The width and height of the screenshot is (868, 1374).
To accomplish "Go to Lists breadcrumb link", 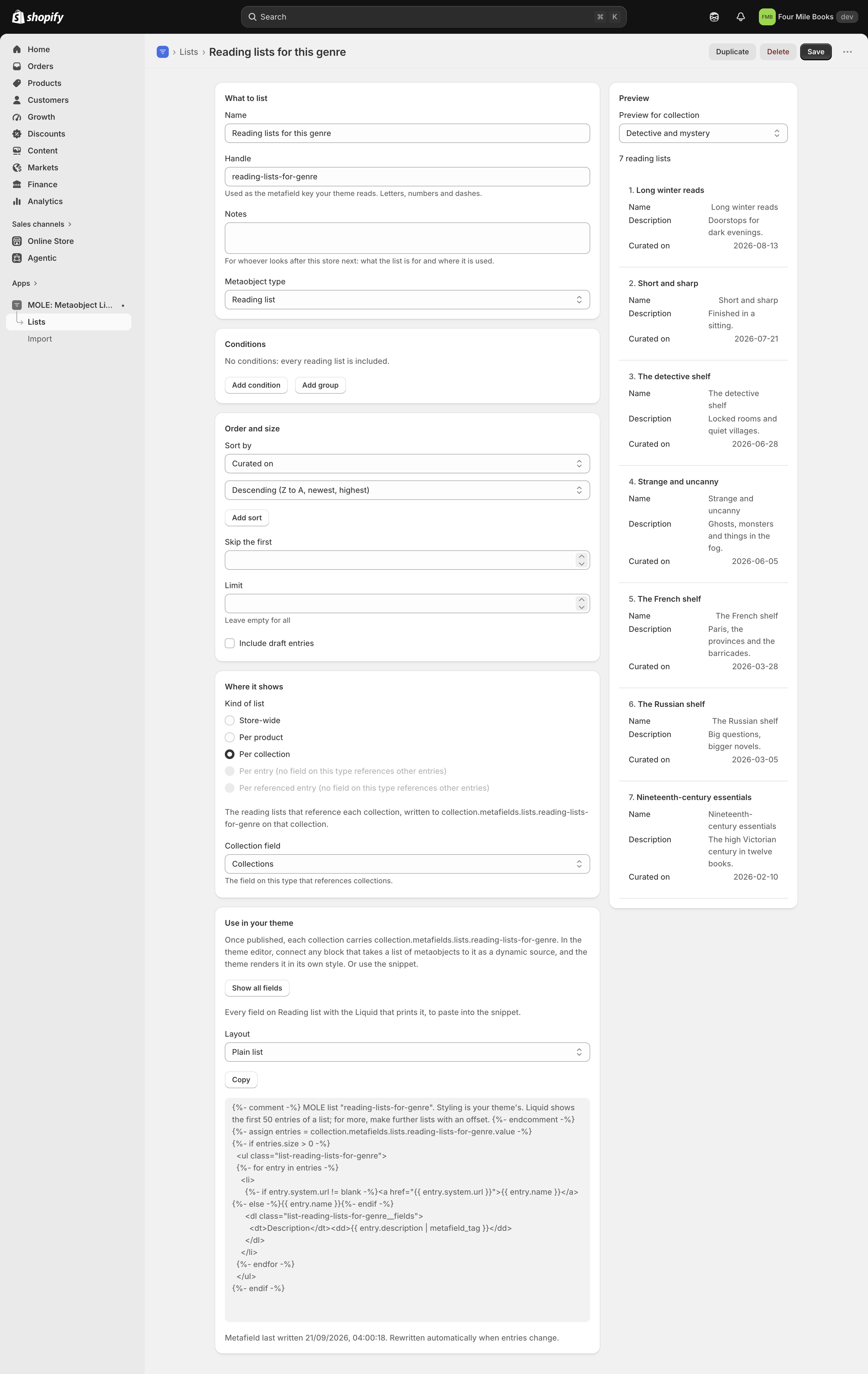I will coord(189,52).
